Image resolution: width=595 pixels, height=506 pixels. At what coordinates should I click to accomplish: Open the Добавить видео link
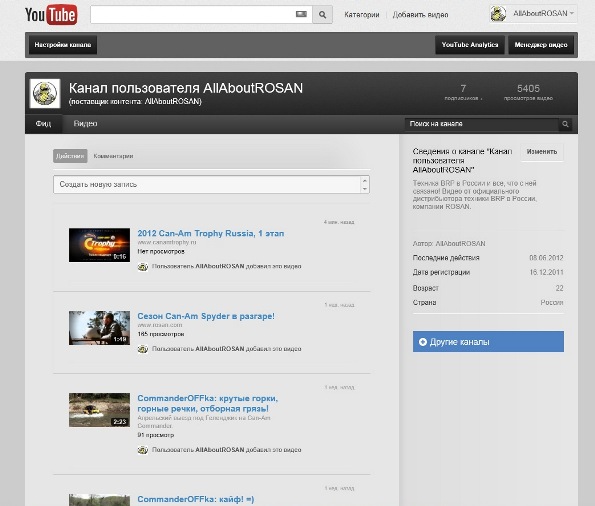tap(420, 15)
